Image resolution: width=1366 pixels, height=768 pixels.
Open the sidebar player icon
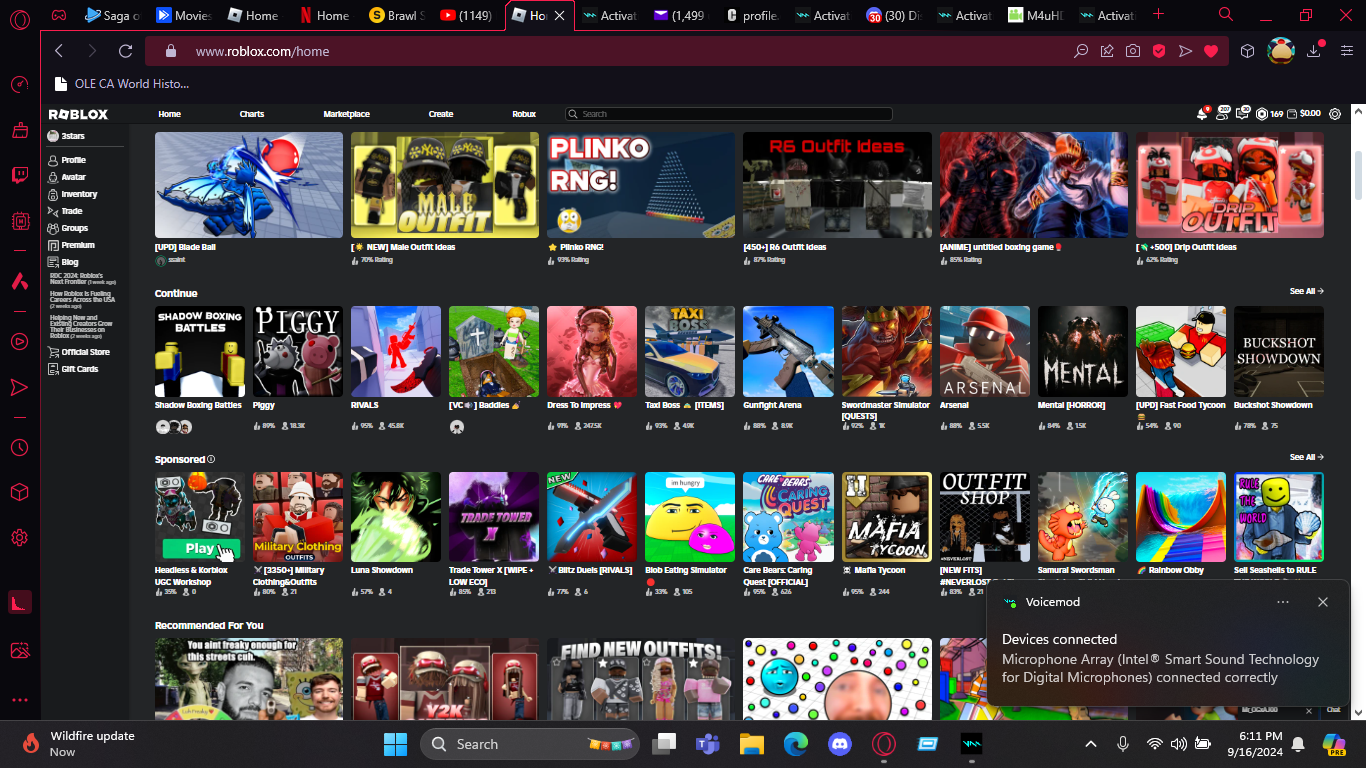(x=19, y=341)
